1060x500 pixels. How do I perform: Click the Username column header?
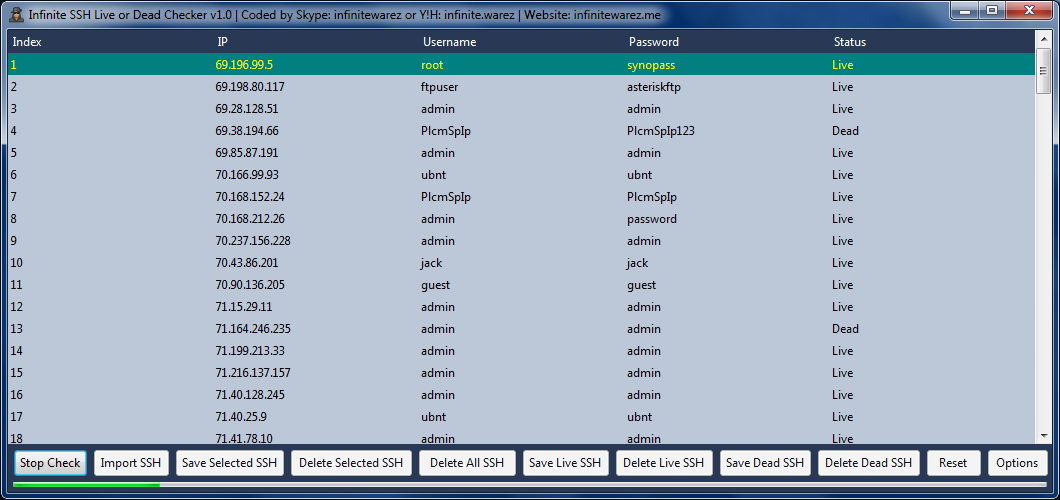coord(449,42)
